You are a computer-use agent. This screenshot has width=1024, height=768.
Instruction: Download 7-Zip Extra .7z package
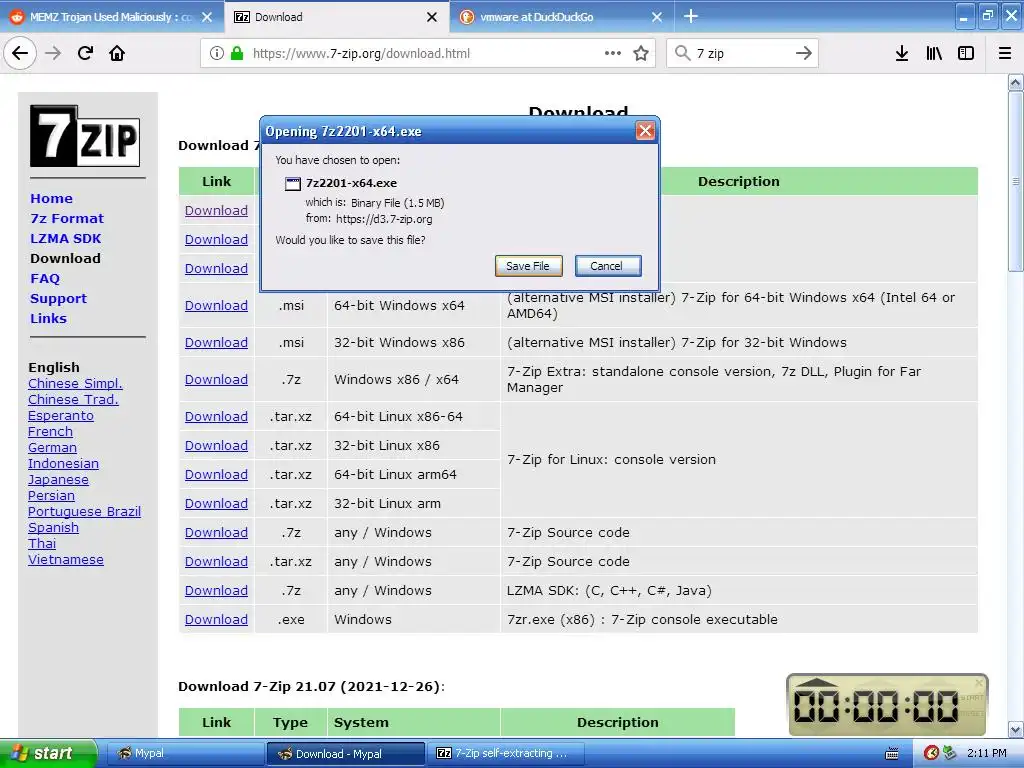pyautogui.click(x=216, y=379)
